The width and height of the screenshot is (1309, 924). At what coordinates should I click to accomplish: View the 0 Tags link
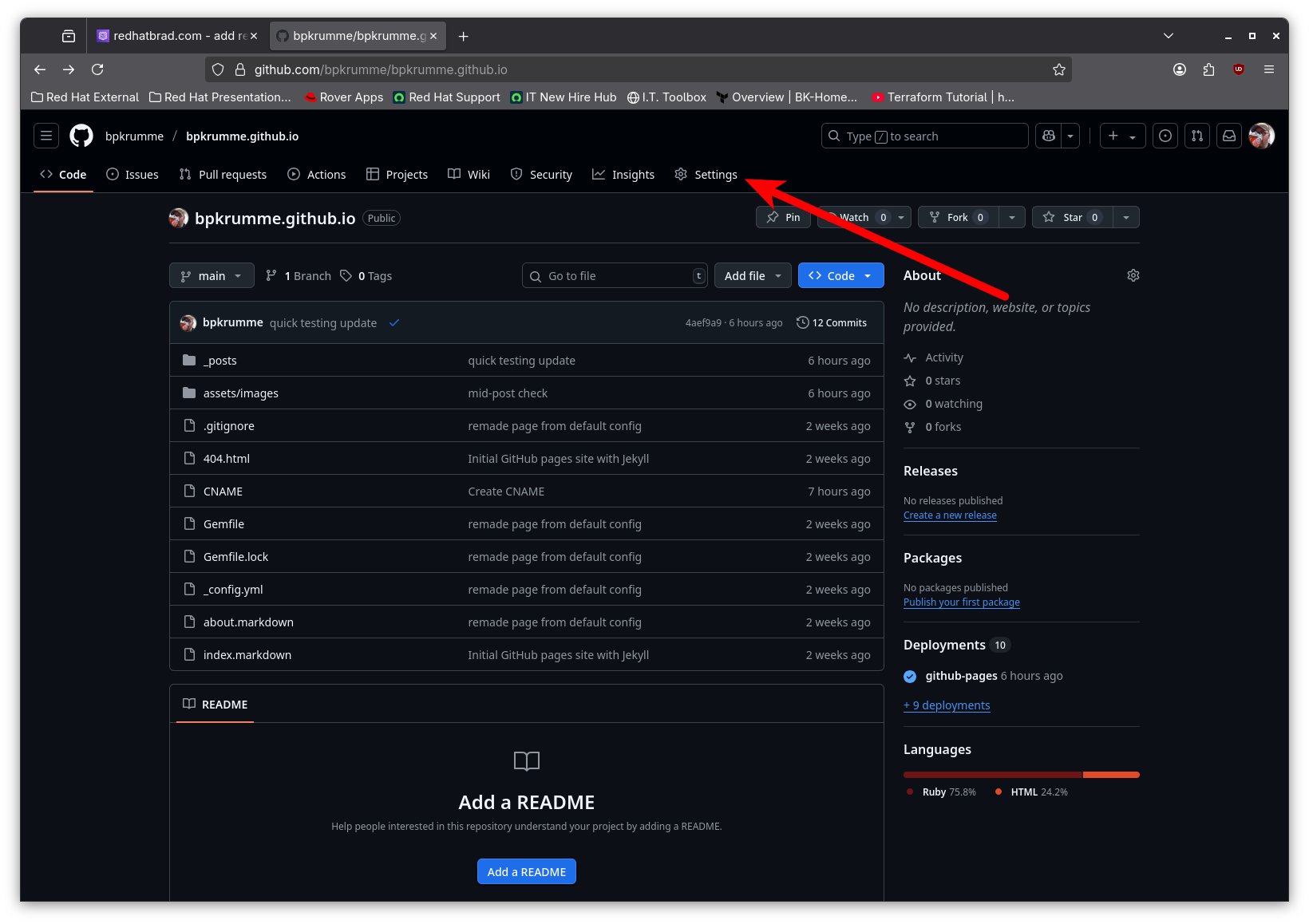[366, 276]
